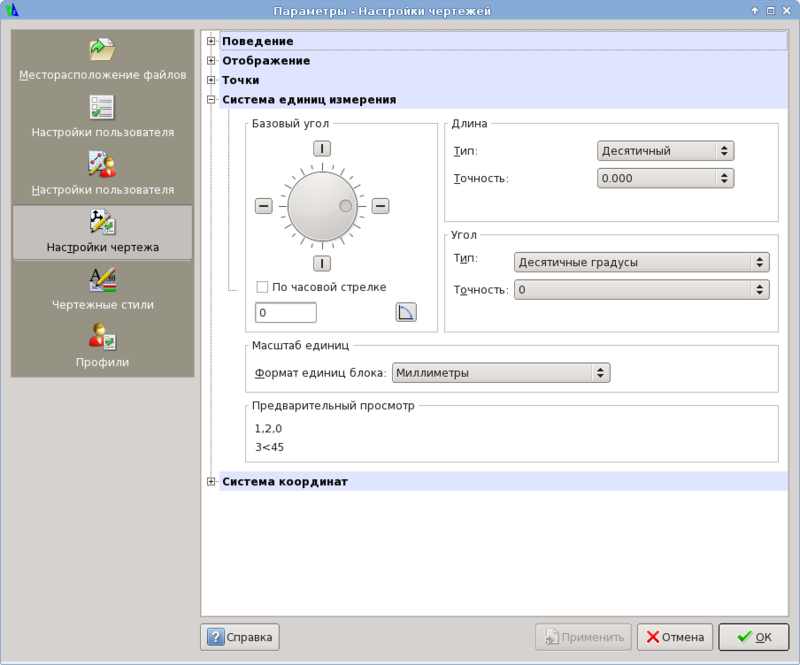Open the file locations section icon
This screenshot has height=665, width=800.
102,50
